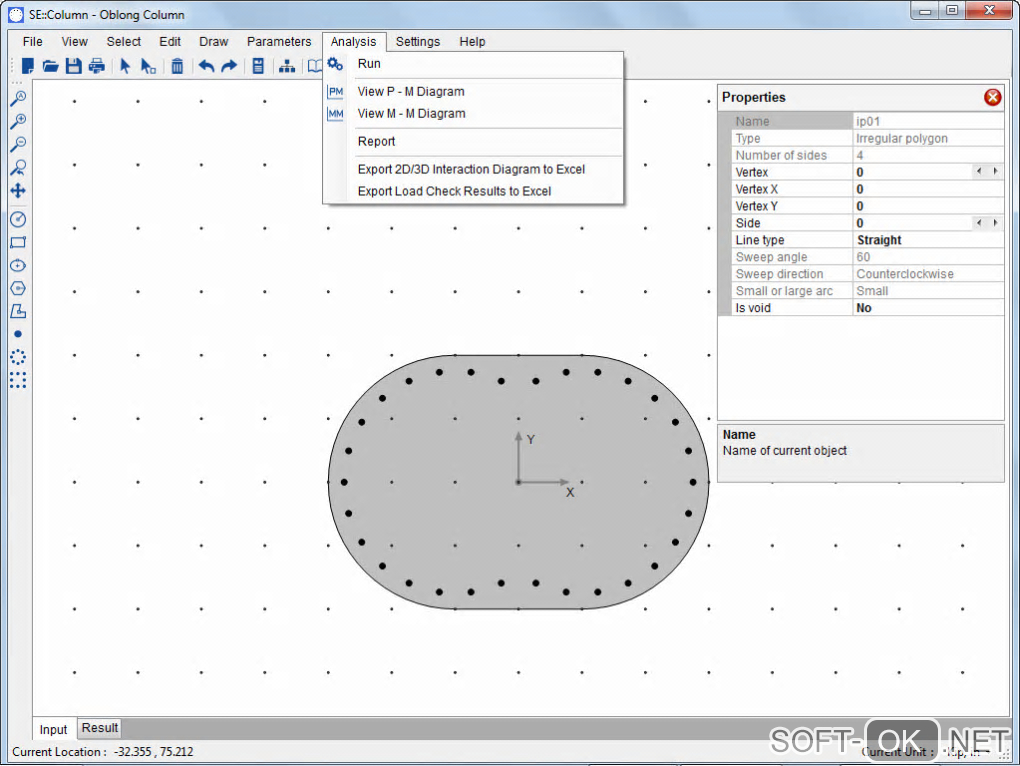Select the Zoom In magnifier tool

click(17, 121)
